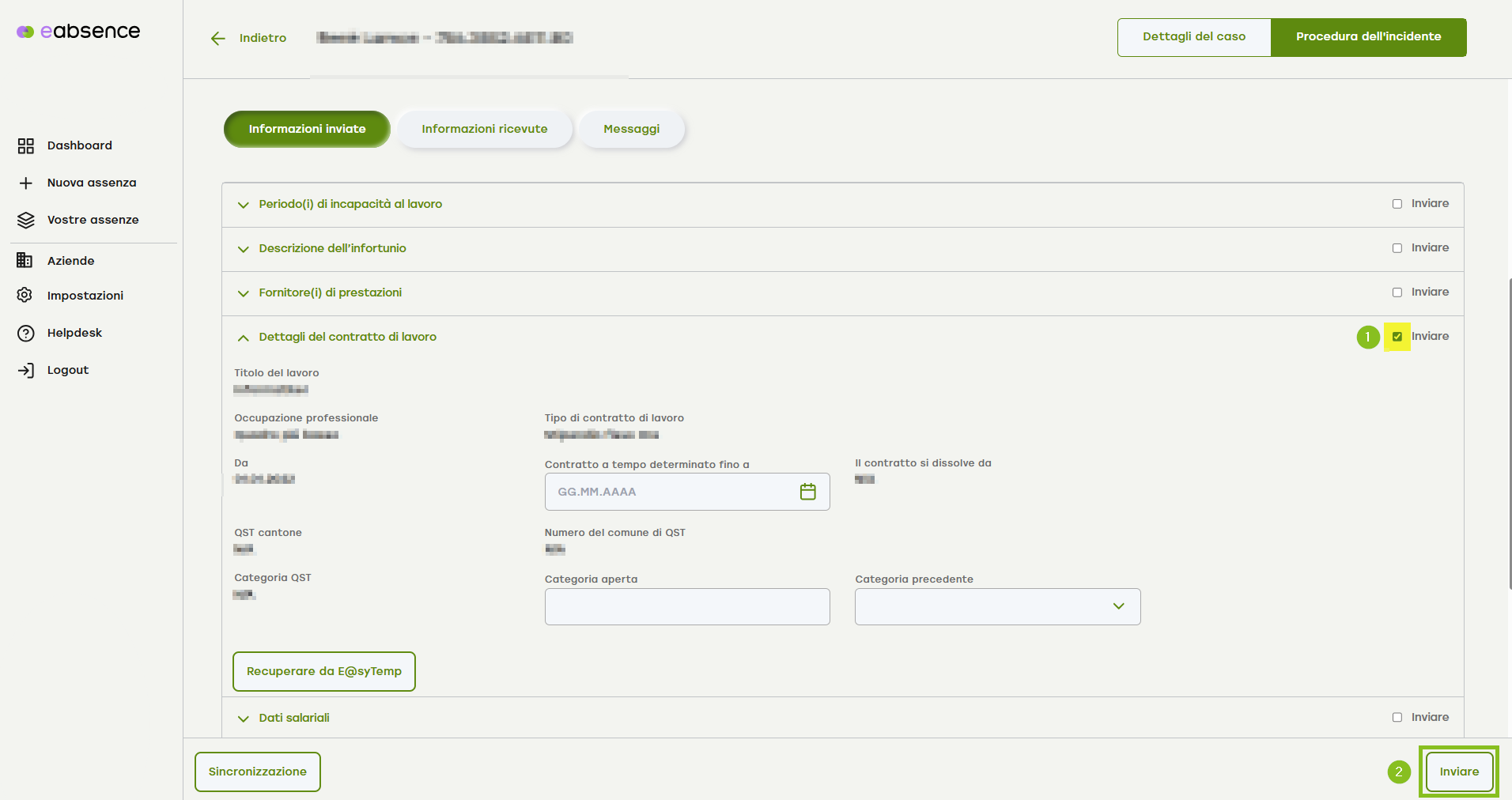Viewport: 1512px width, 800px height.
Task: Open calendar picker for contract end date
Action: click(x=807, y=492)
